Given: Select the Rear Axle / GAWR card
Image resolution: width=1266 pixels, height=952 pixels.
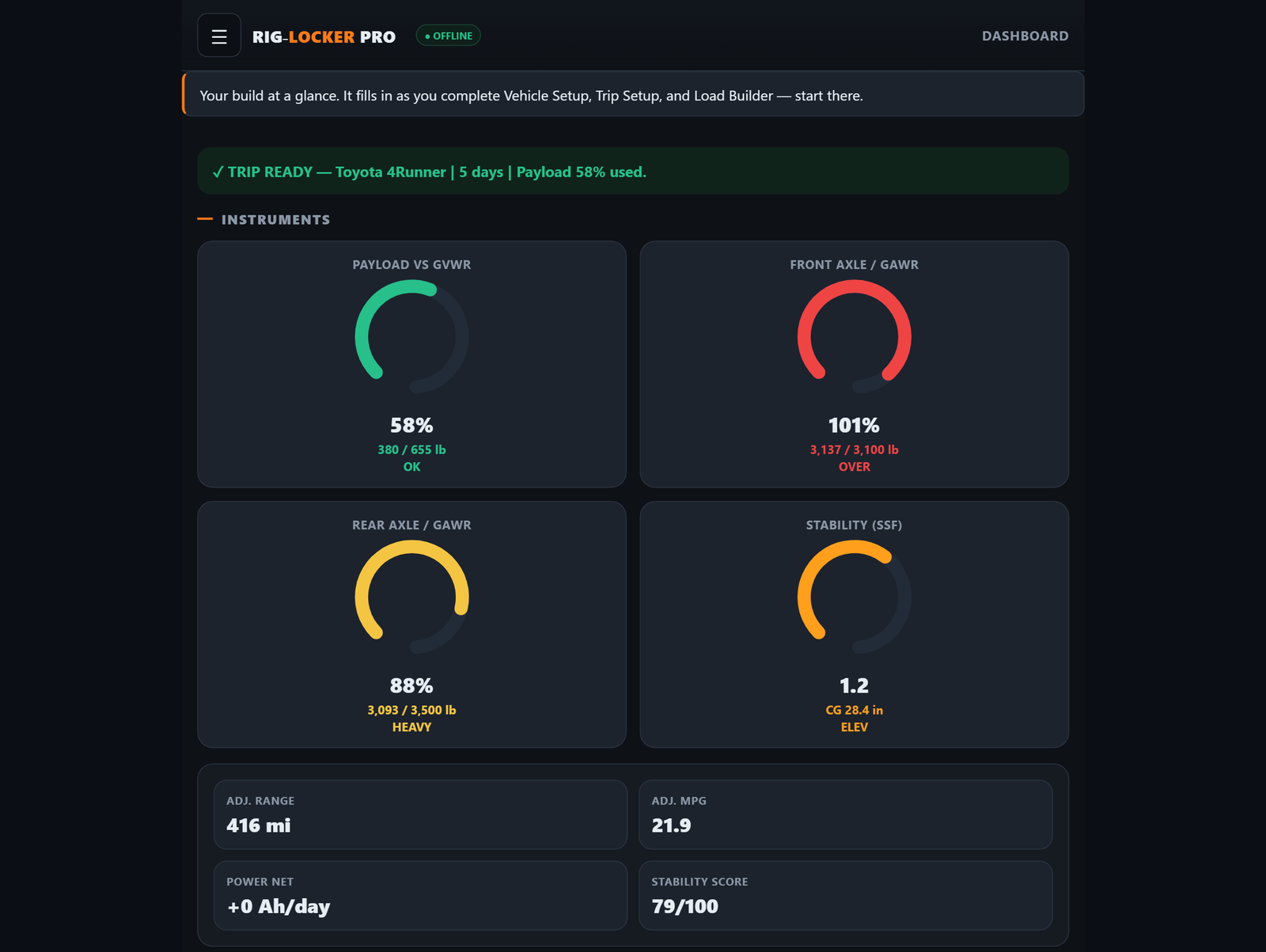Looking at the screenshot, I should point(411,624).
